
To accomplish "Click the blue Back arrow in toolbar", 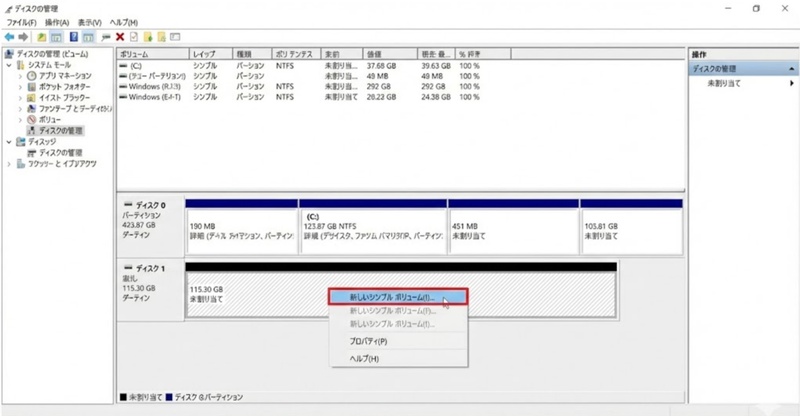I will point(10,36).
